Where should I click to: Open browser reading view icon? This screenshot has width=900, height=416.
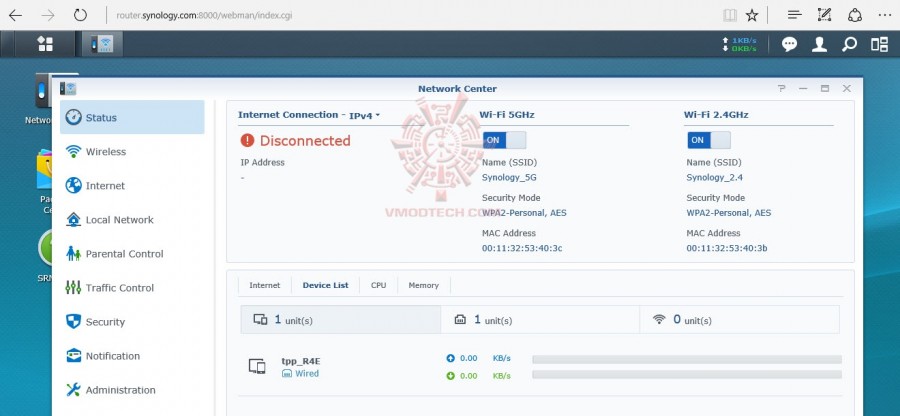[730, 15]
